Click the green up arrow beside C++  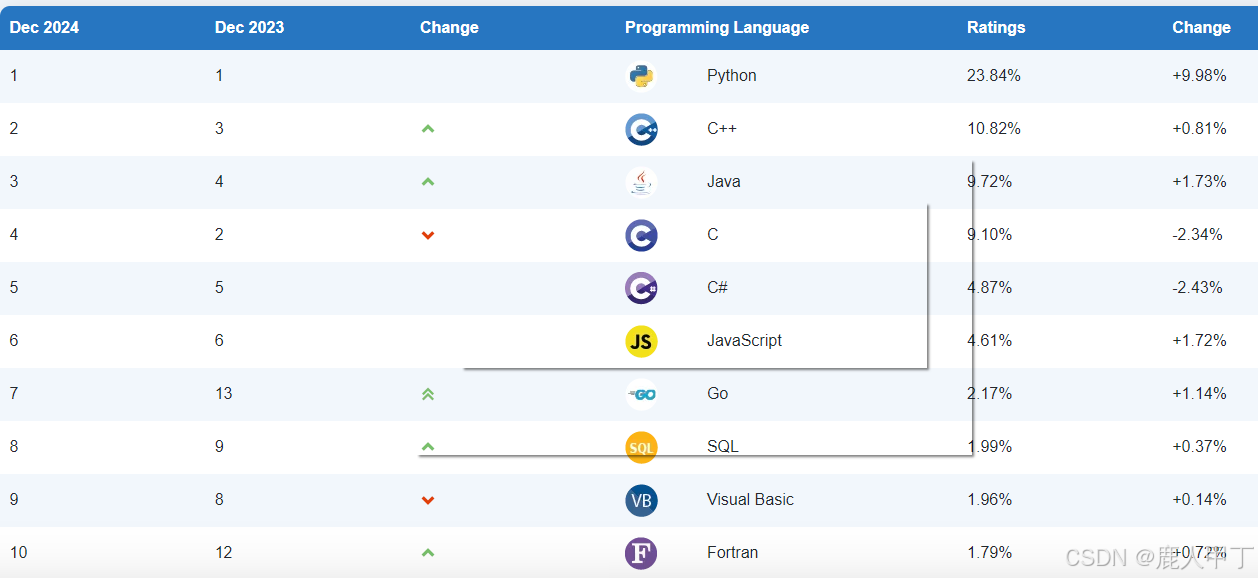click(428, 128)
